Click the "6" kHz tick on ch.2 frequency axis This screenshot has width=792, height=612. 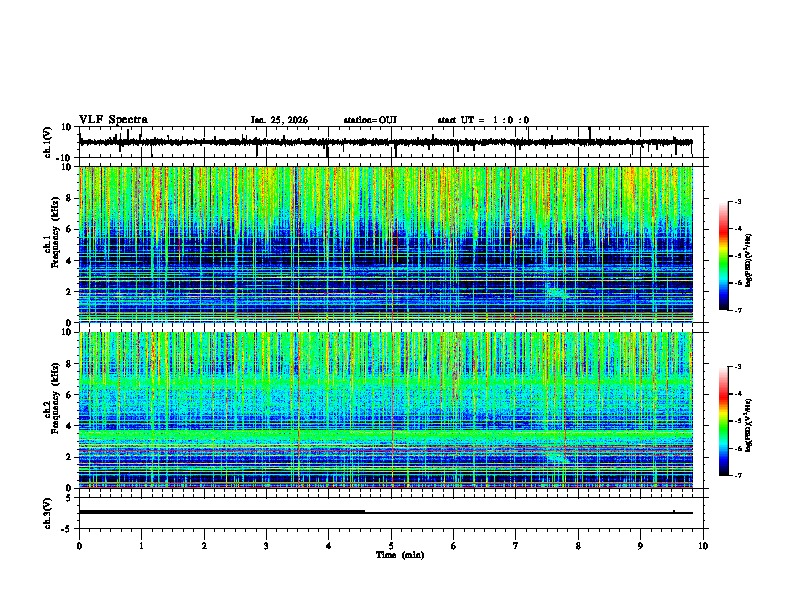point(70,395)
